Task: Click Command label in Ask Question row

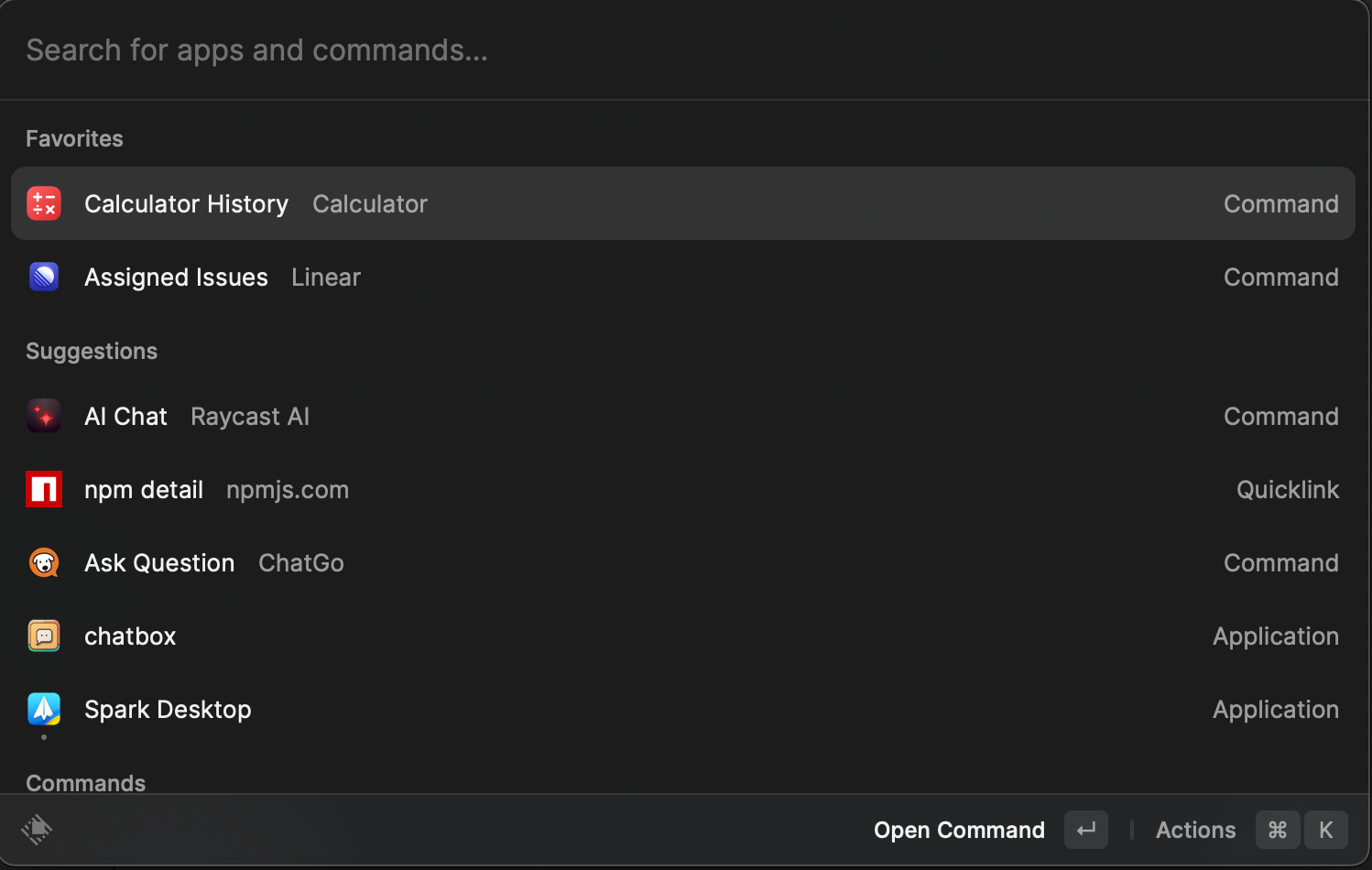Action: (x=1281, y=563)
